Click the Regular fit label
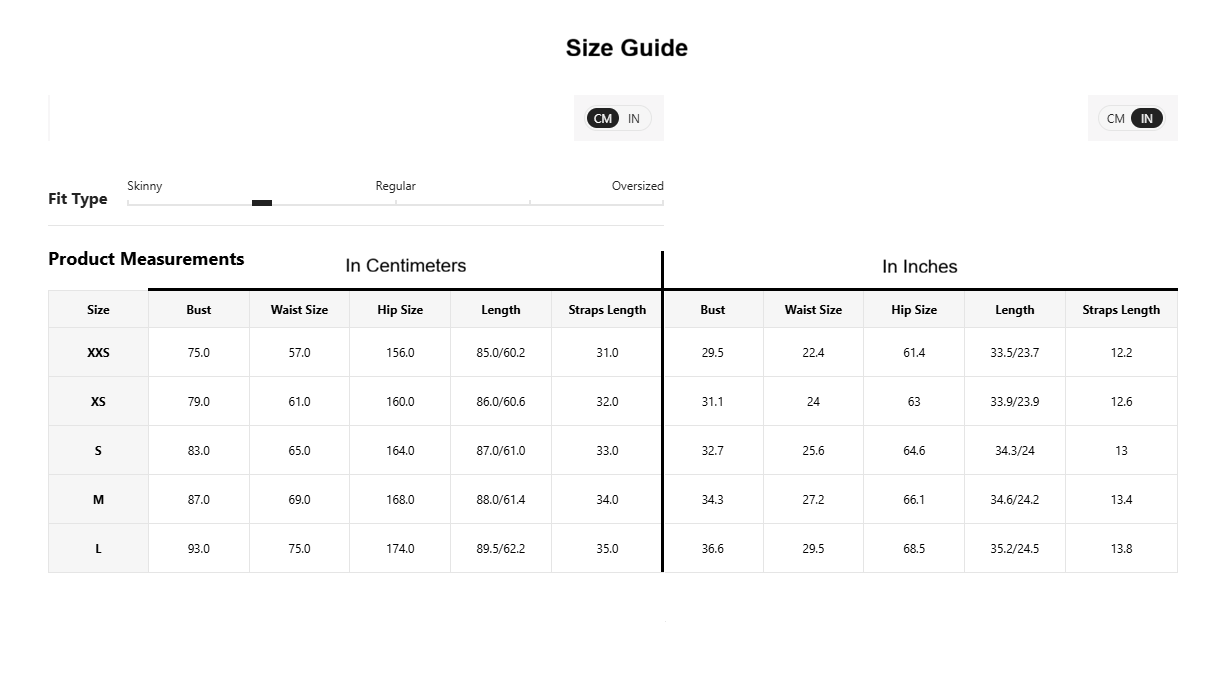 (396, 186)
